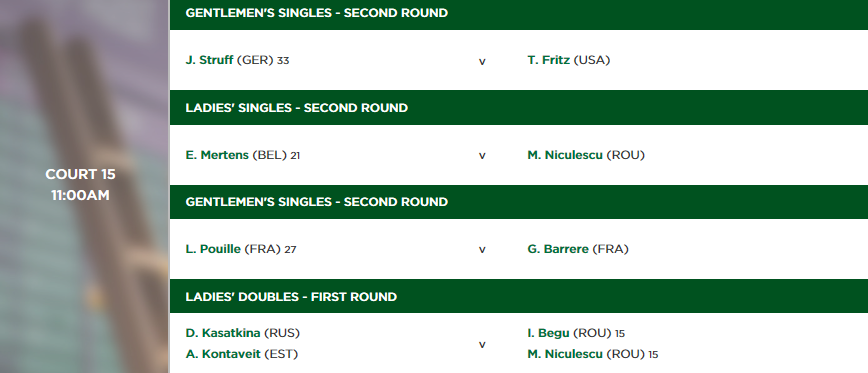Open T. Fritz player link
The width and height of the screenshot is (868, 373).
click(x=549, y=60)
